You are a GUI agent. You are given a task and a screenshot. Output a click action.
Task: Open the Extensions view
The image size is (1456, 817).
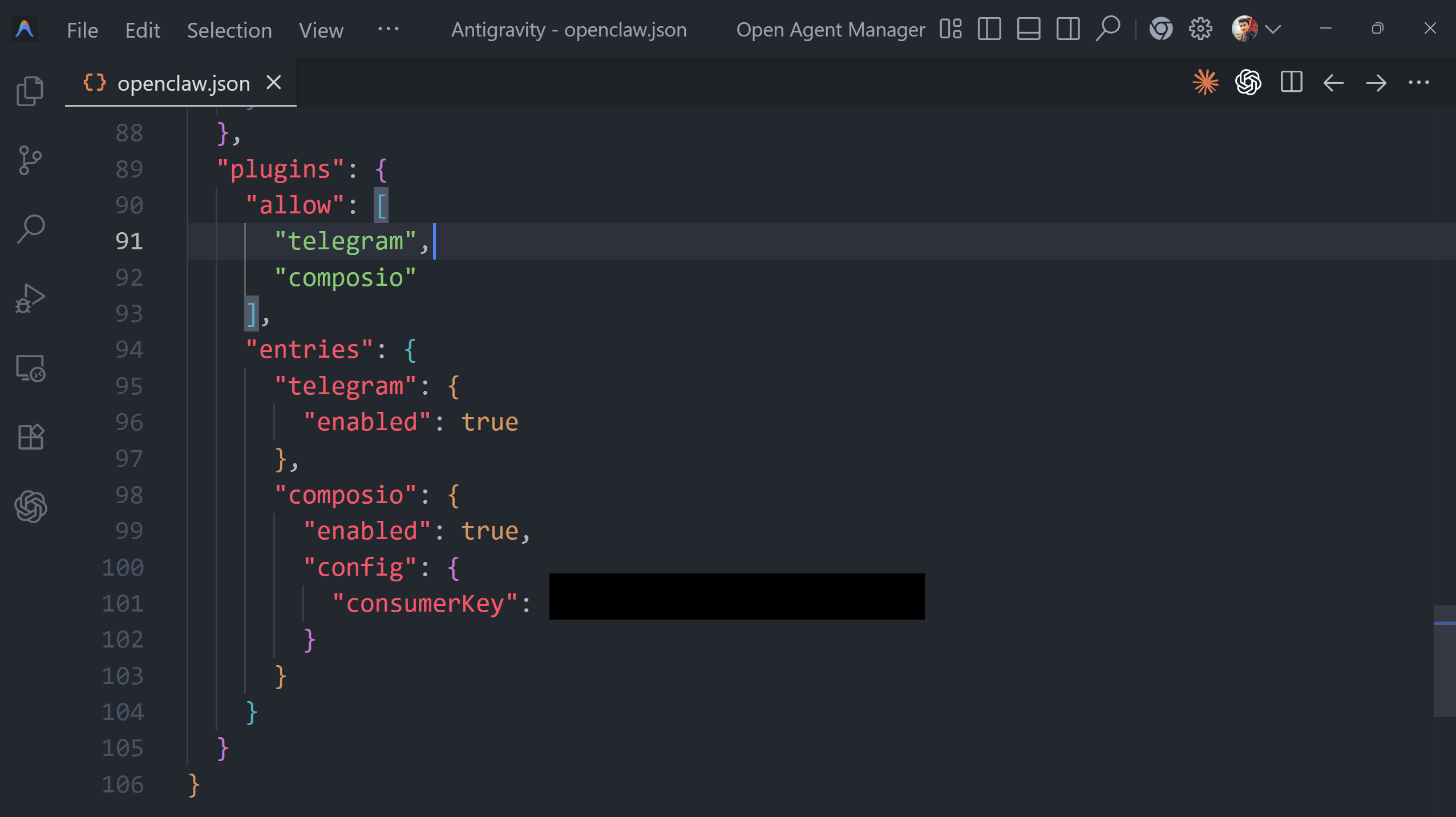30,438
